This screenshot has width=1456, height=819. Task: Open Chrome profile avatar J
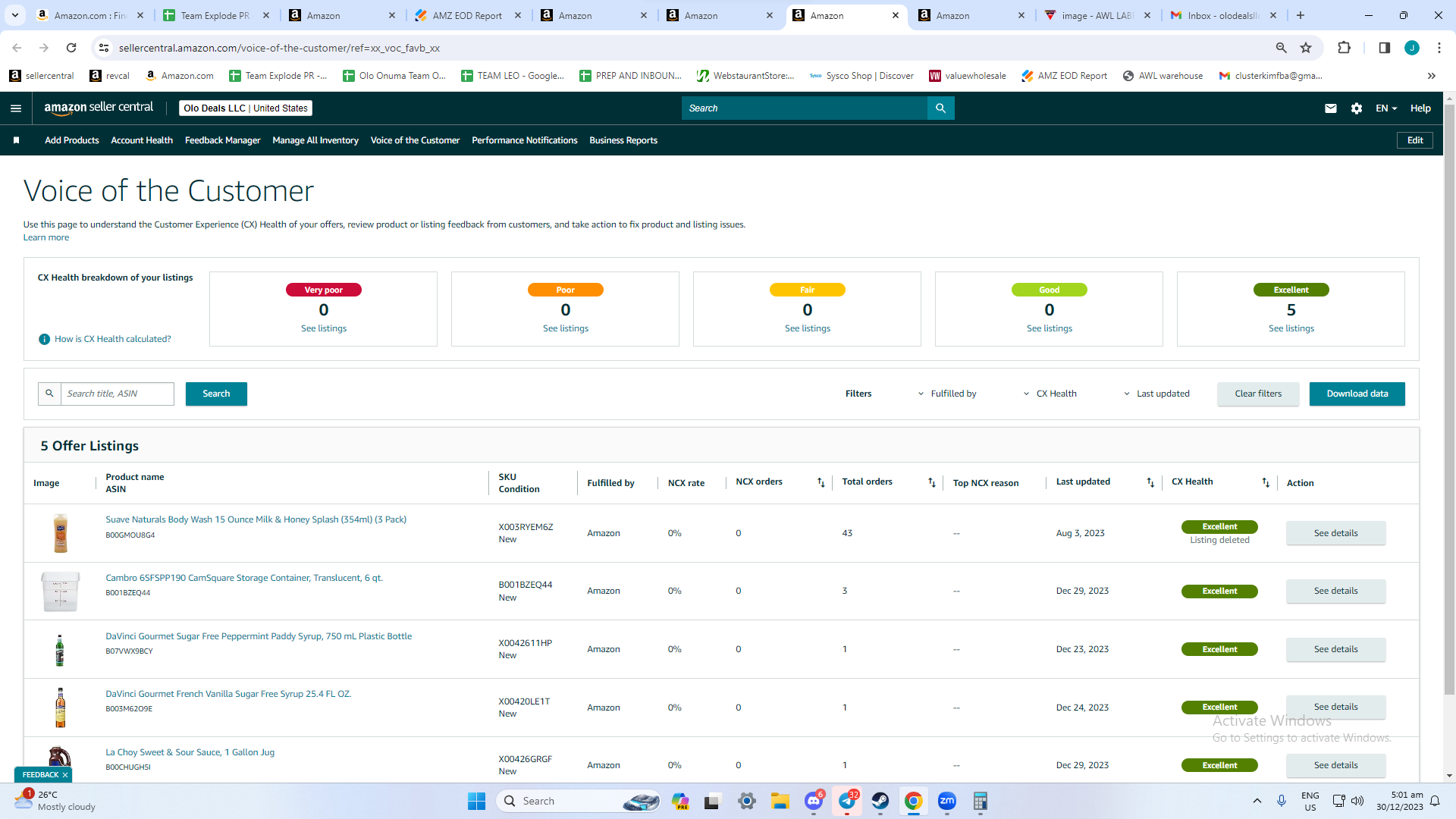click(1412, 48)
